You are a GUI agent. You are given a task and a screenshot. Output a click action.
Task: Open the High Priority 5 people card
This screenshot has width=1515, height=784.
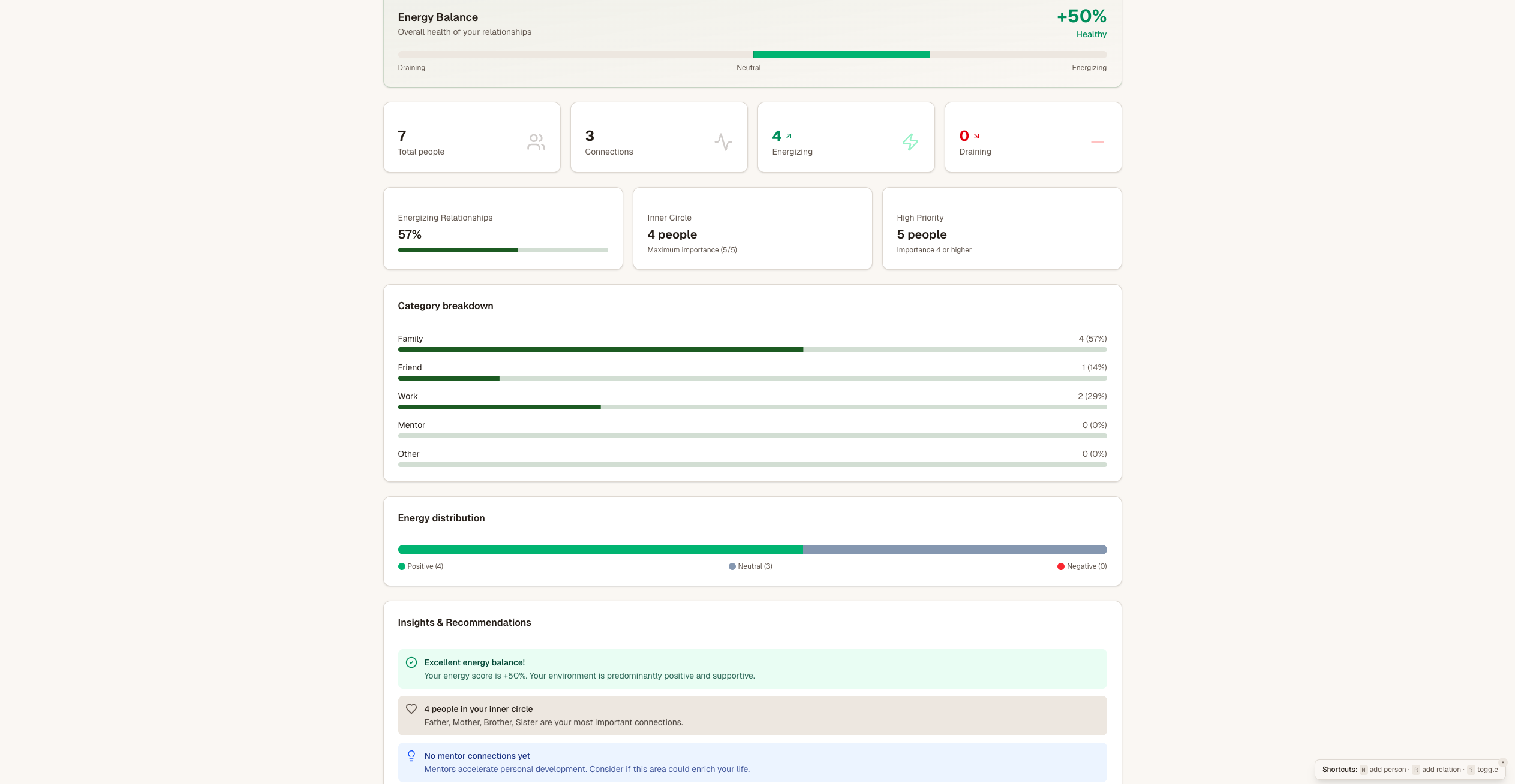pos(1002,228)
